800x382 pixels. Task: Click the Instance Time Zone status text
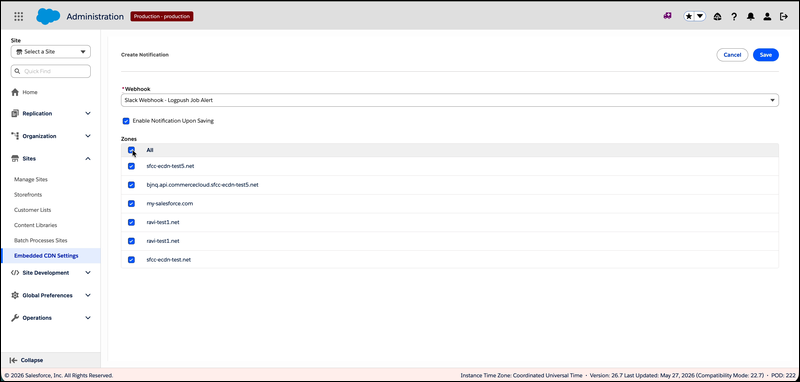click(x=521, y=375)
